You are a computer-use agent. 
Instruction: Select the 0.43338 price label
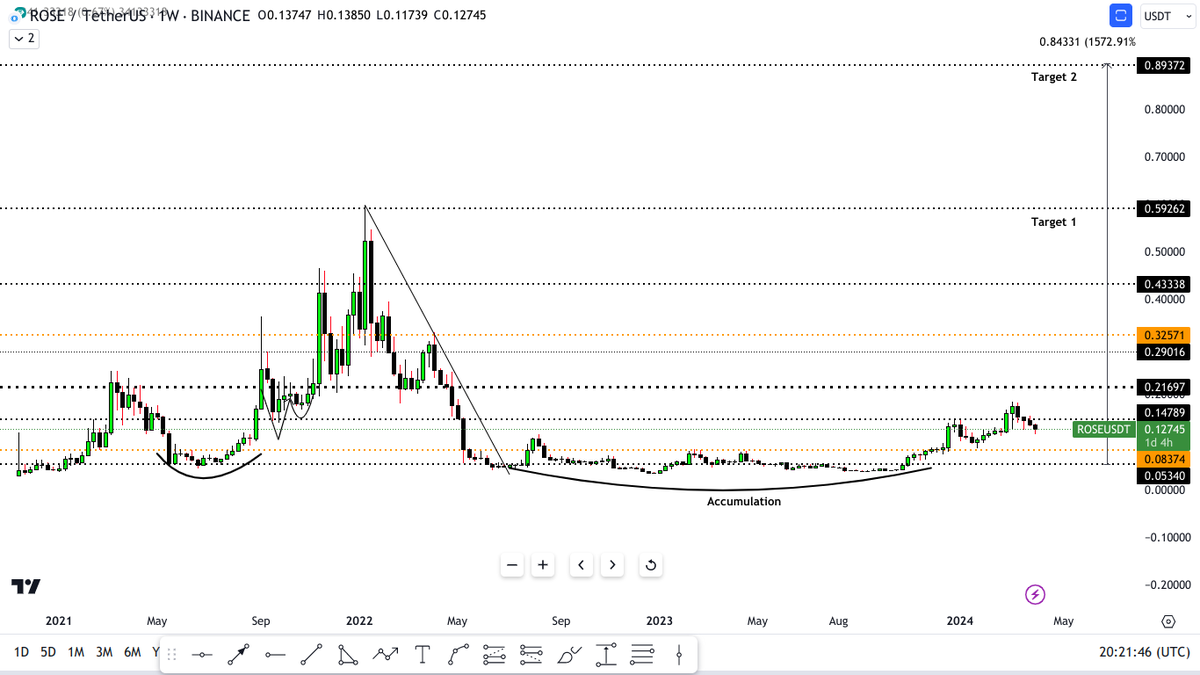click(1163, 284)
